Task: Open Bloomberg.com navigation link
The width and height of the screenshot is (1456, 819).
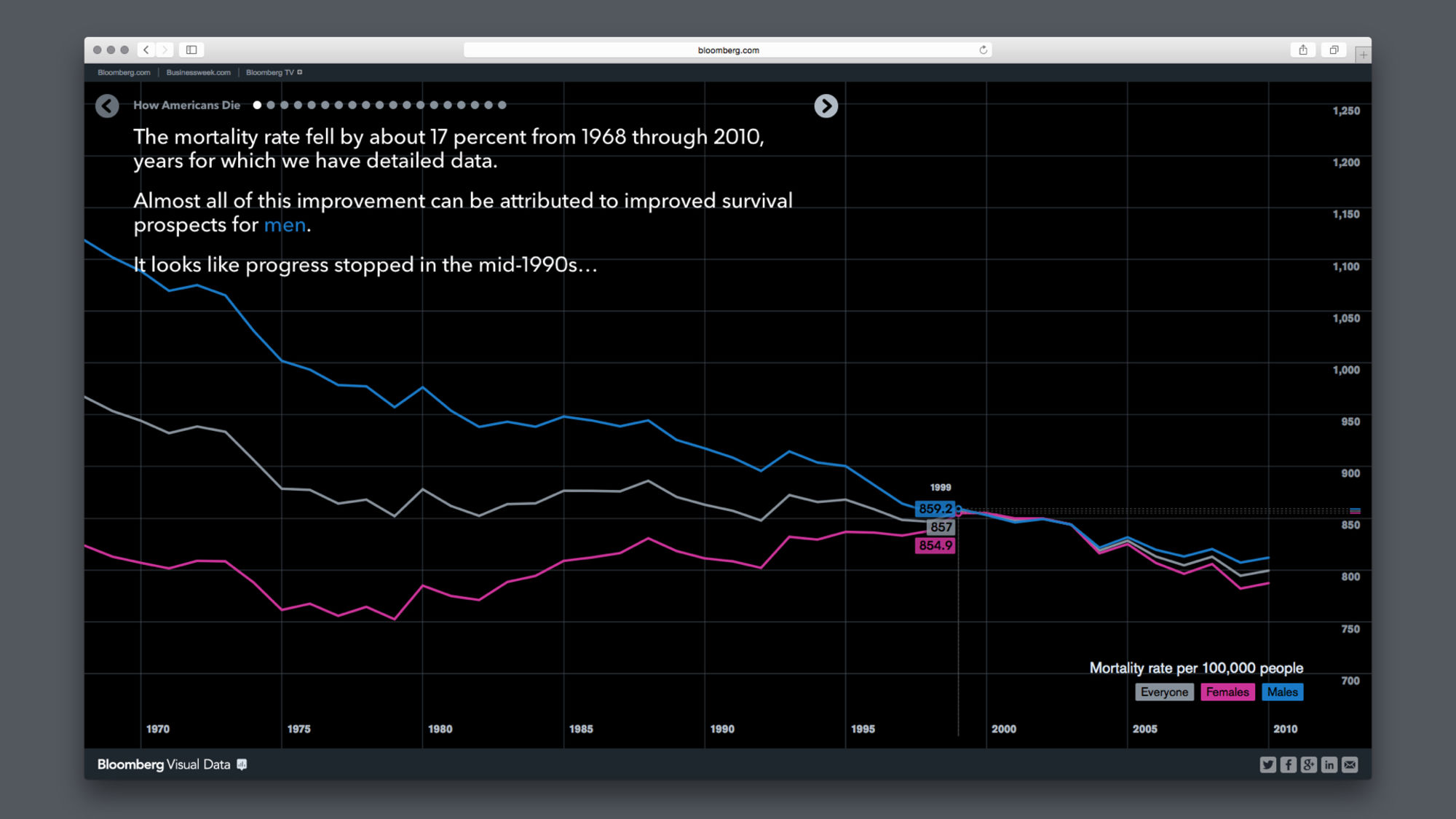Action: 124,72
